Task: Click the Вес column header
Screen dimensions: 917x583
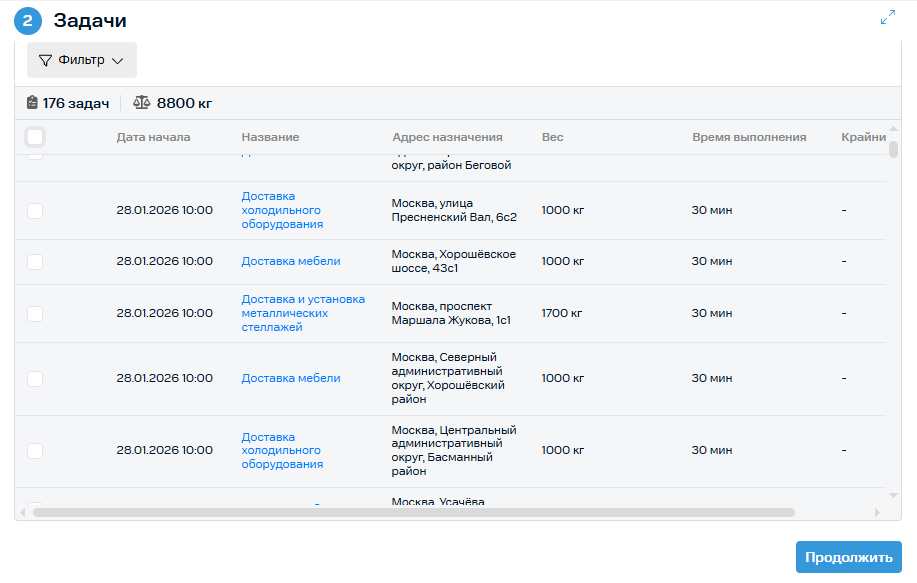Action: [552, 137]
